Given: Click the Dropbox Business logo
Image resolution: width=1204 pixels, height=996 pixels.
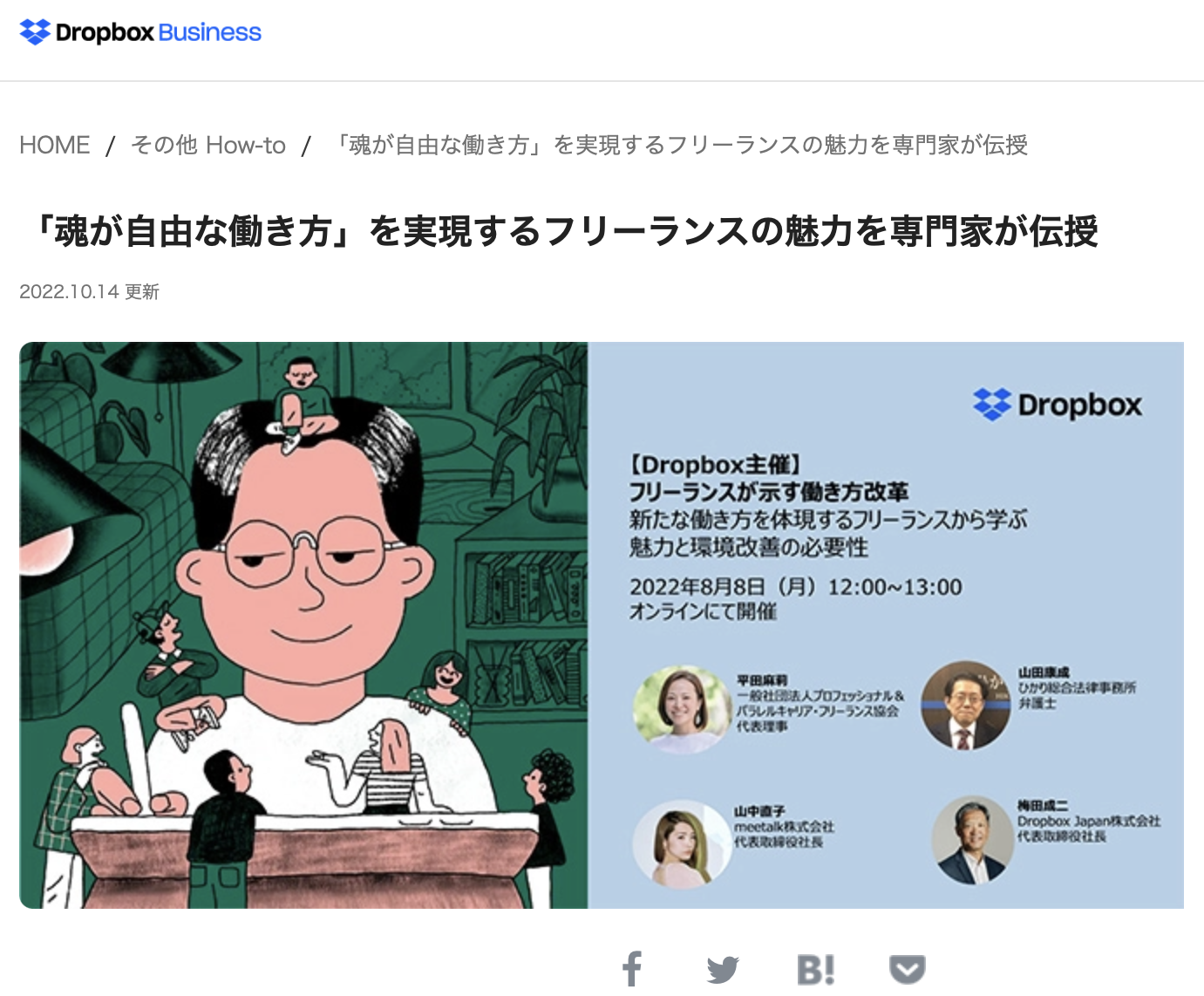Looking at the screenshot, I should tap(140, 32).
